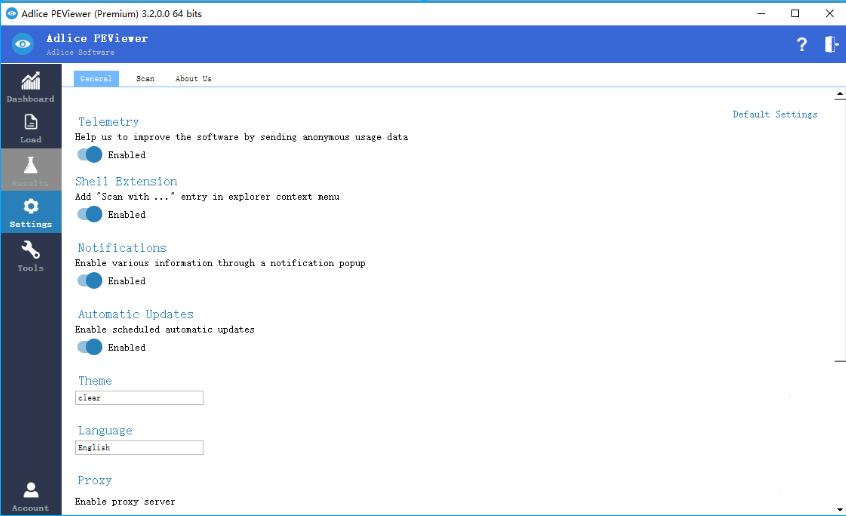Image resolution: width=846 pixels, height=516 pixels.
Task: Click the Default Settings link
Action: click(775, 114)
